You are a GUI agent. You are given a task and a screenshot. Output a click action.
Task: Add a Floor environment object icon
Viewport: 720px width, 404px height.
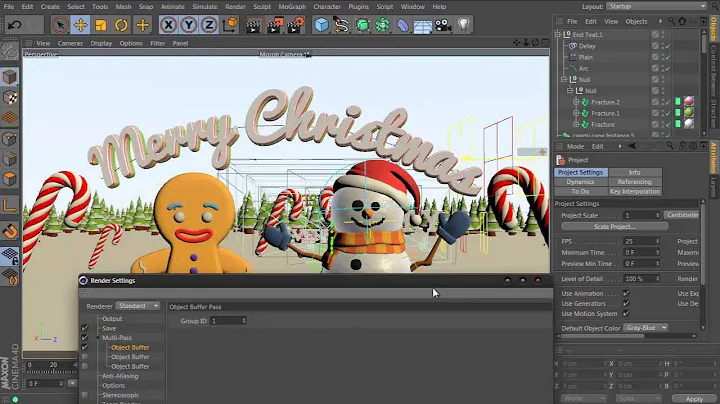(x=422, y=25)
